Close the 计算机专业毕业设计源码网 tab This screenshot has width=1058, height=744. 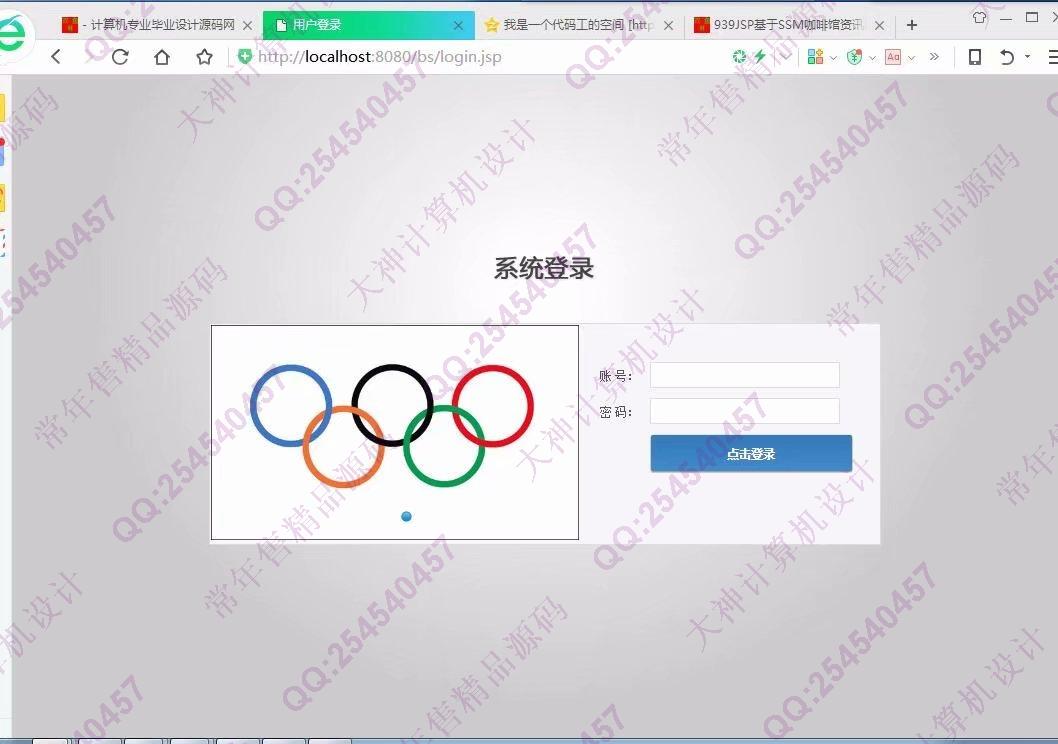tap(248, 26)
